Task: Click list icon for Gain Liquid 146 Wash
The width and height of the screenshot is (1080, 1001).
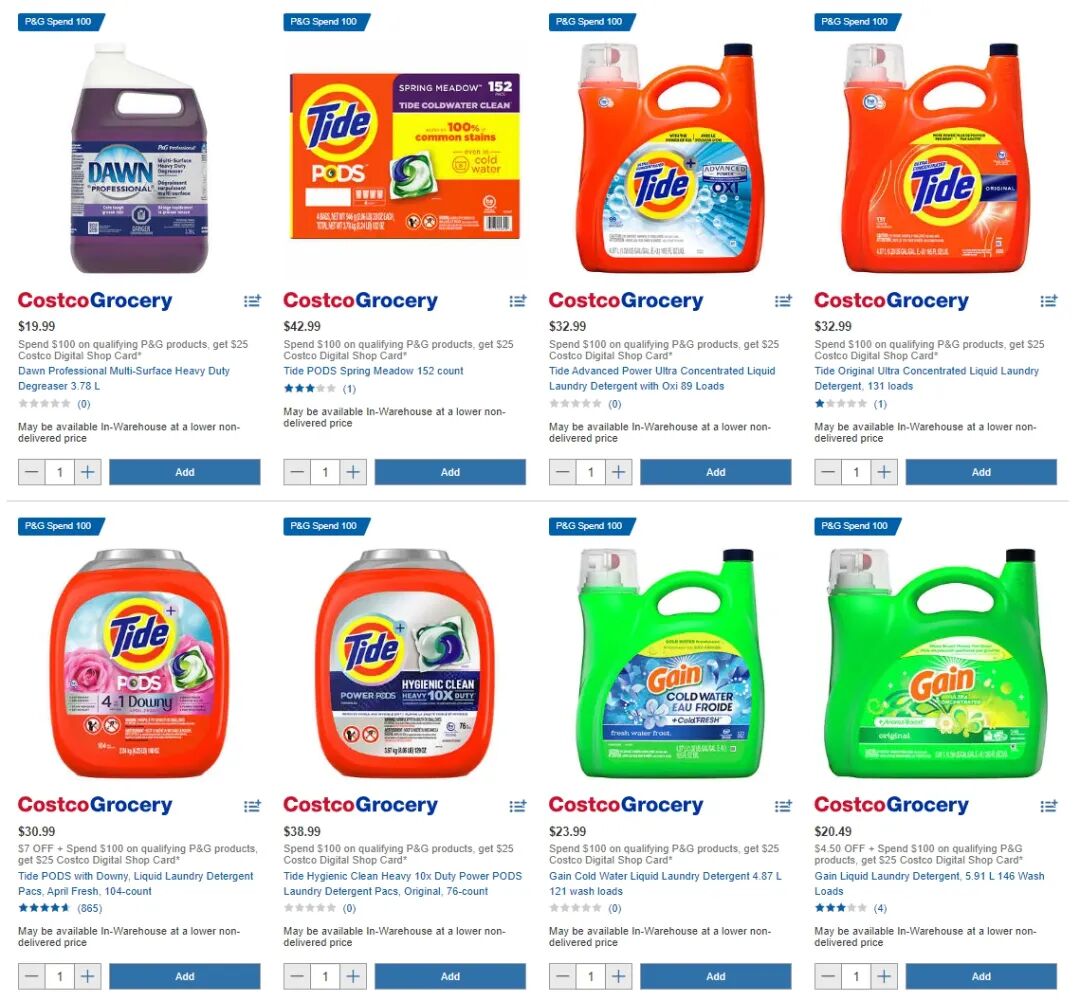Action: [x=1048, y=805]
